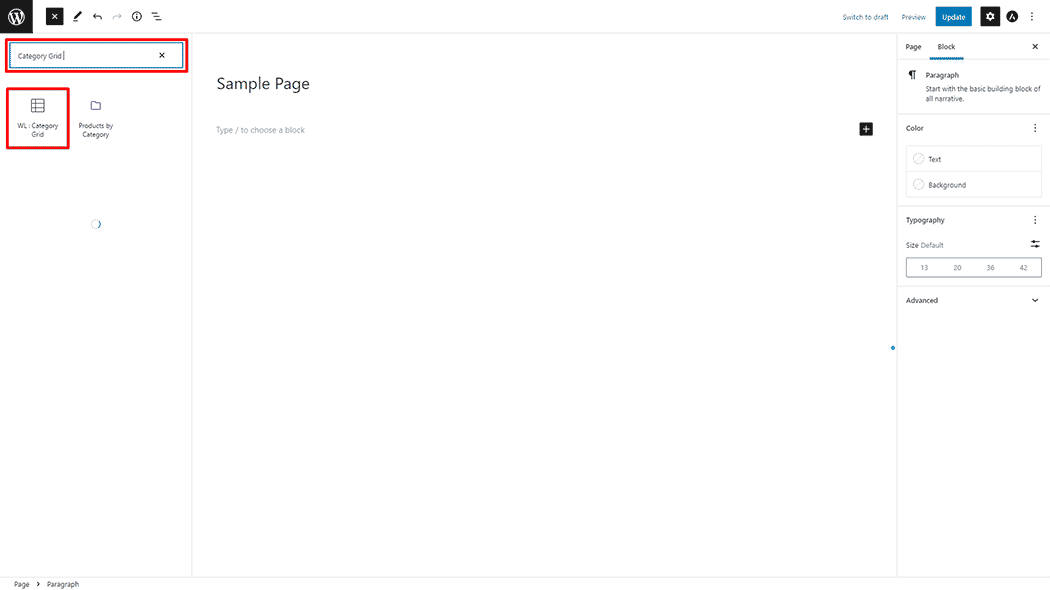Undo the last change

(x=98, y=16)
